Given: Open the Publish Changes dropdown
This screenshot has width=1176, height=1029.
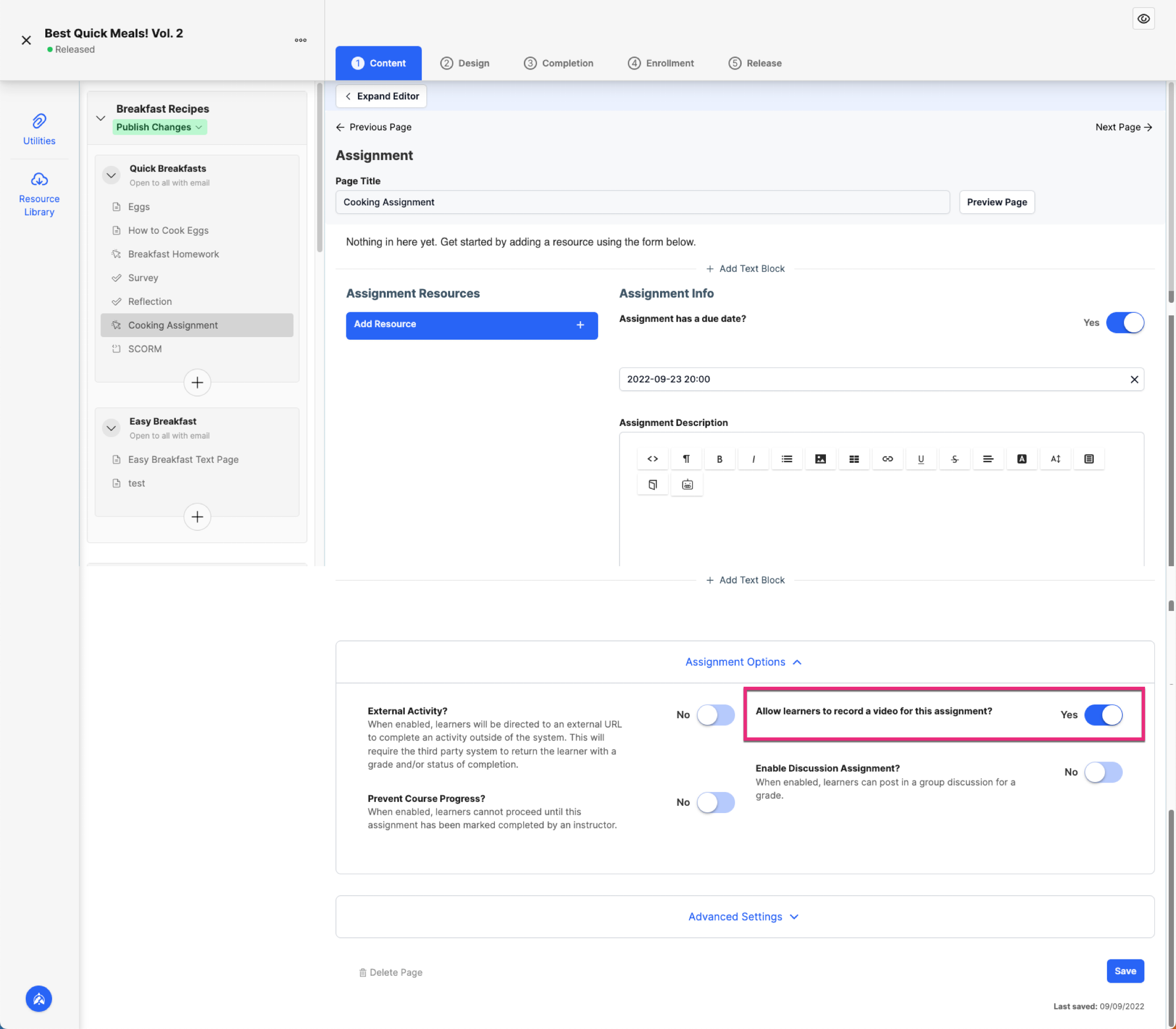Looking at the screenshot, I should 159,127.
